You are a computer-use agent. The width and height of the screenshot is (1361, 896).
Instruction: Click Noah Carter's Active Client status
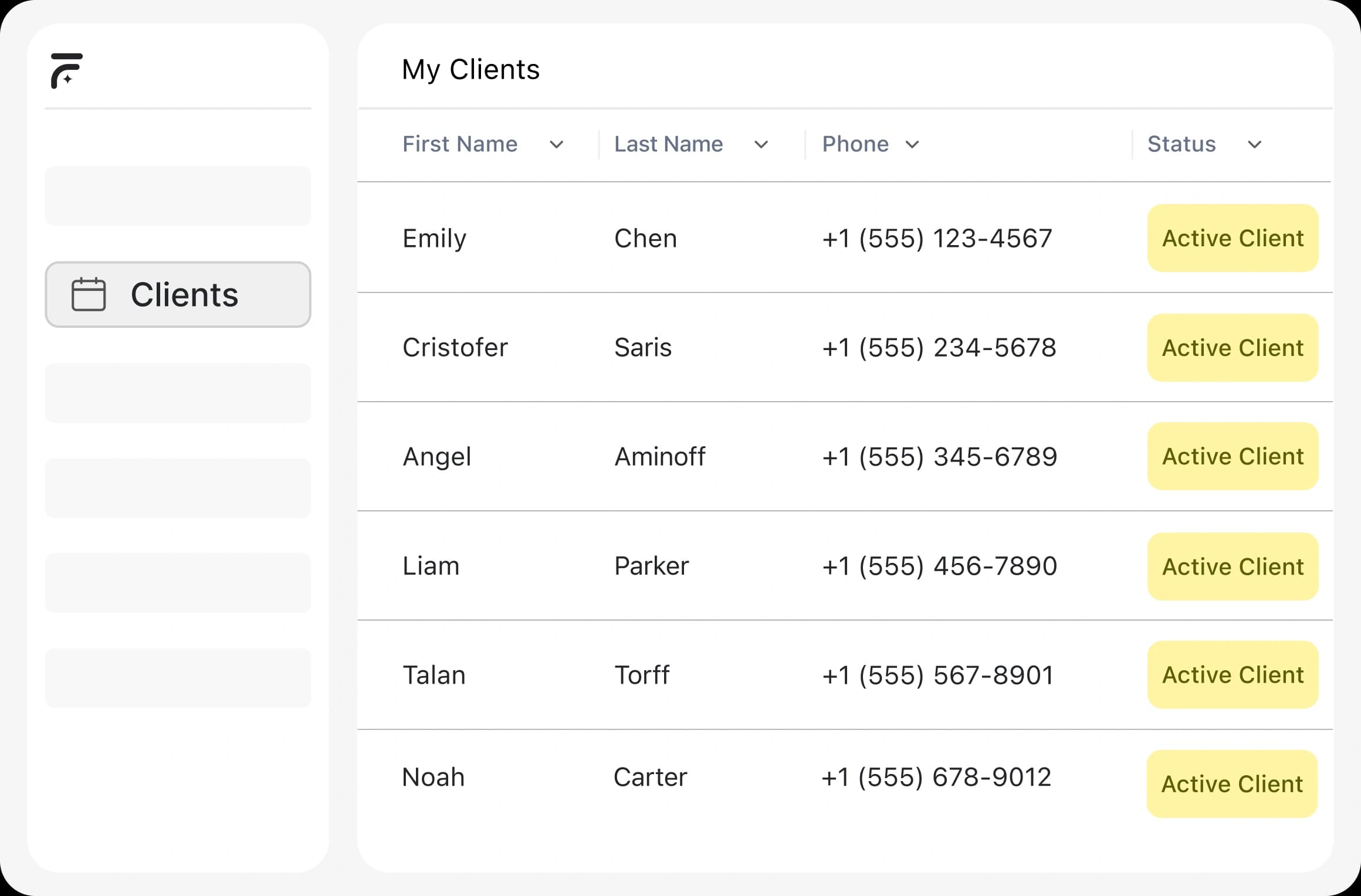(x=1232, y=784)
